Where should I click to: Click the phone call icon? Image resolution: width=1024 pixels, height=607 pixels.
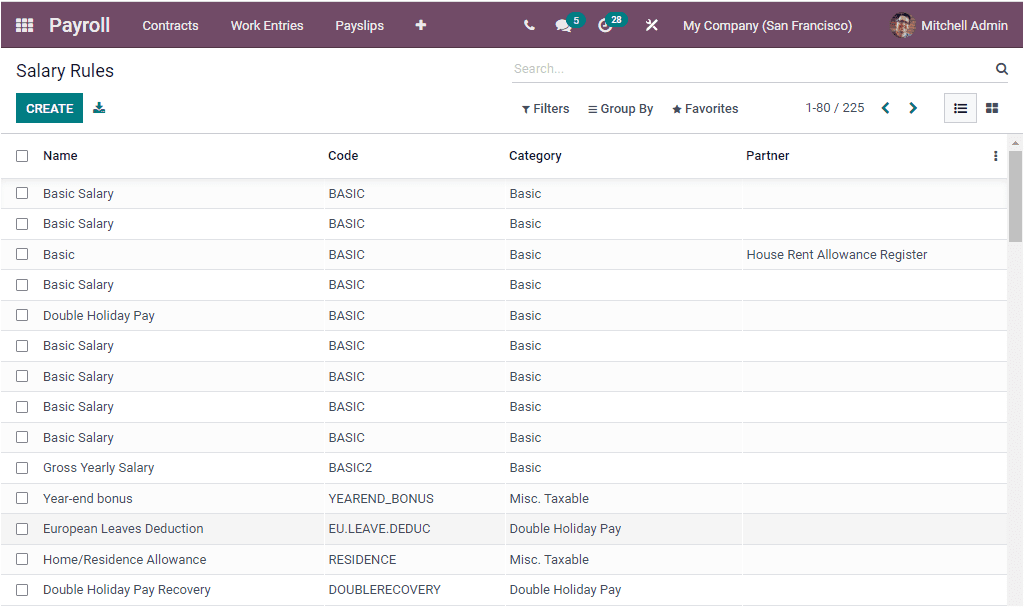point(529,25)
